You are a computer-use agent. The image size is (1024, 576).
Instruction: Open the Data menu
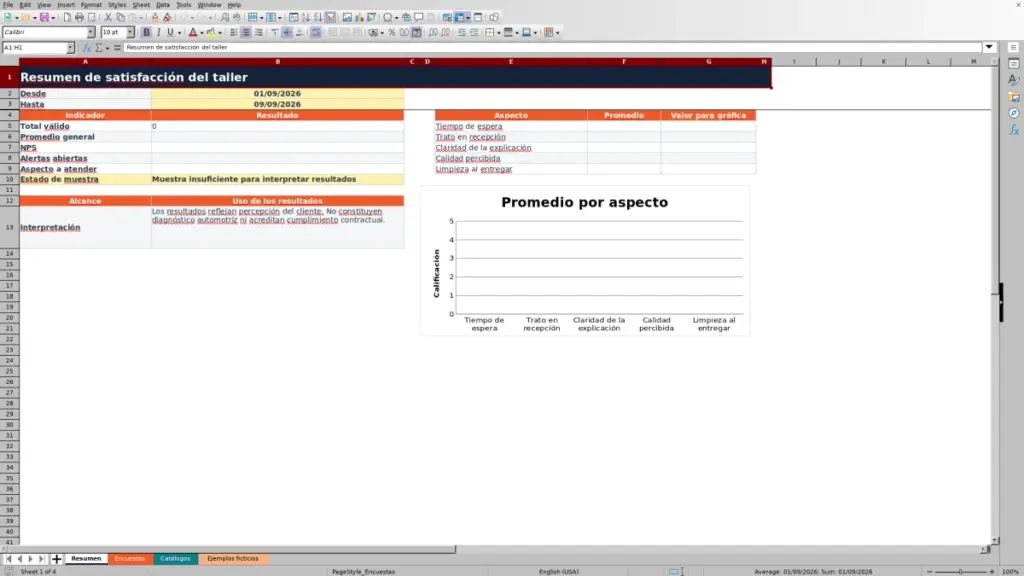(x=163, y=5)
